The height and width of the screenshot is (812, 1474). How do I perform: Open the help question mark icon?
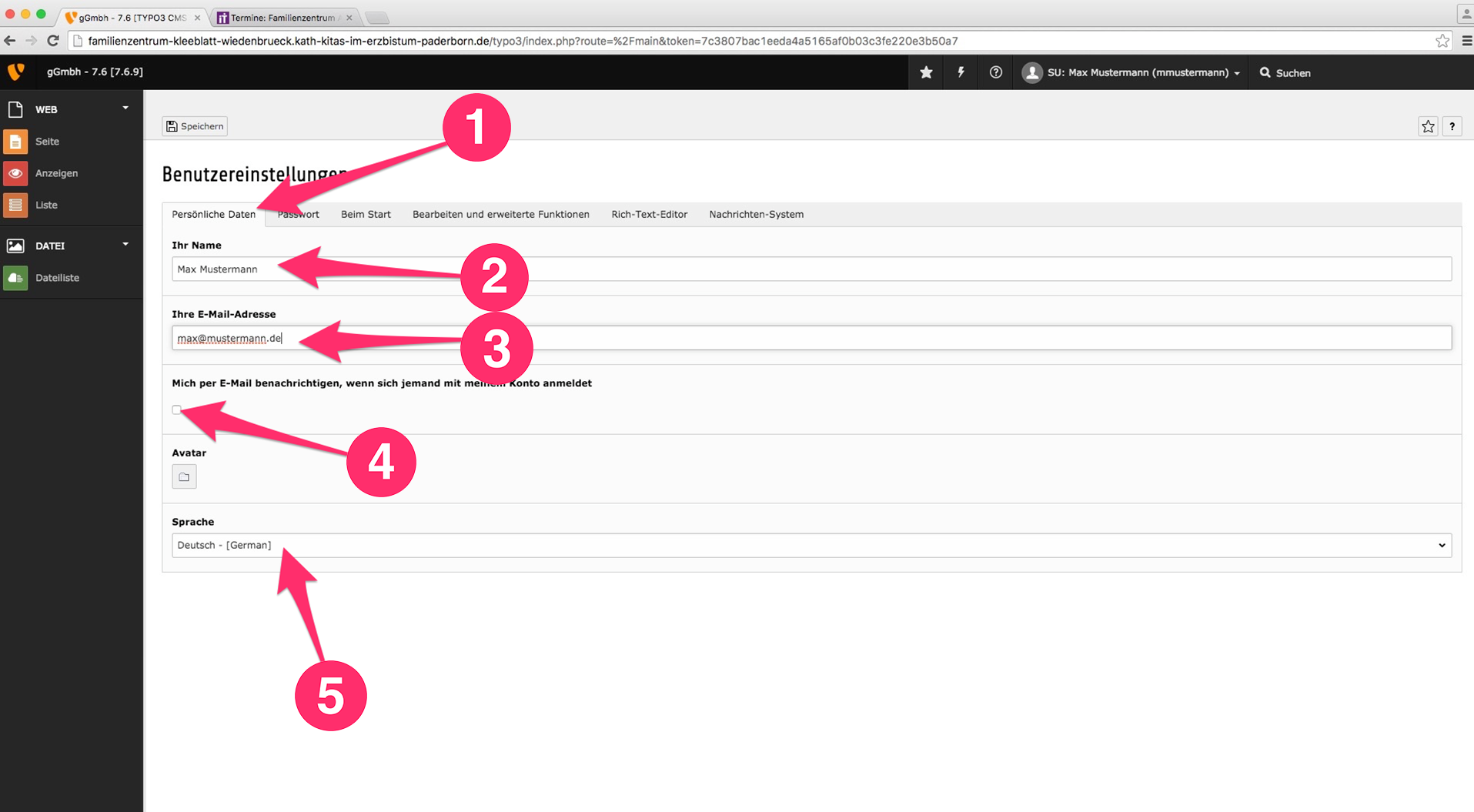tap(995, 72)
